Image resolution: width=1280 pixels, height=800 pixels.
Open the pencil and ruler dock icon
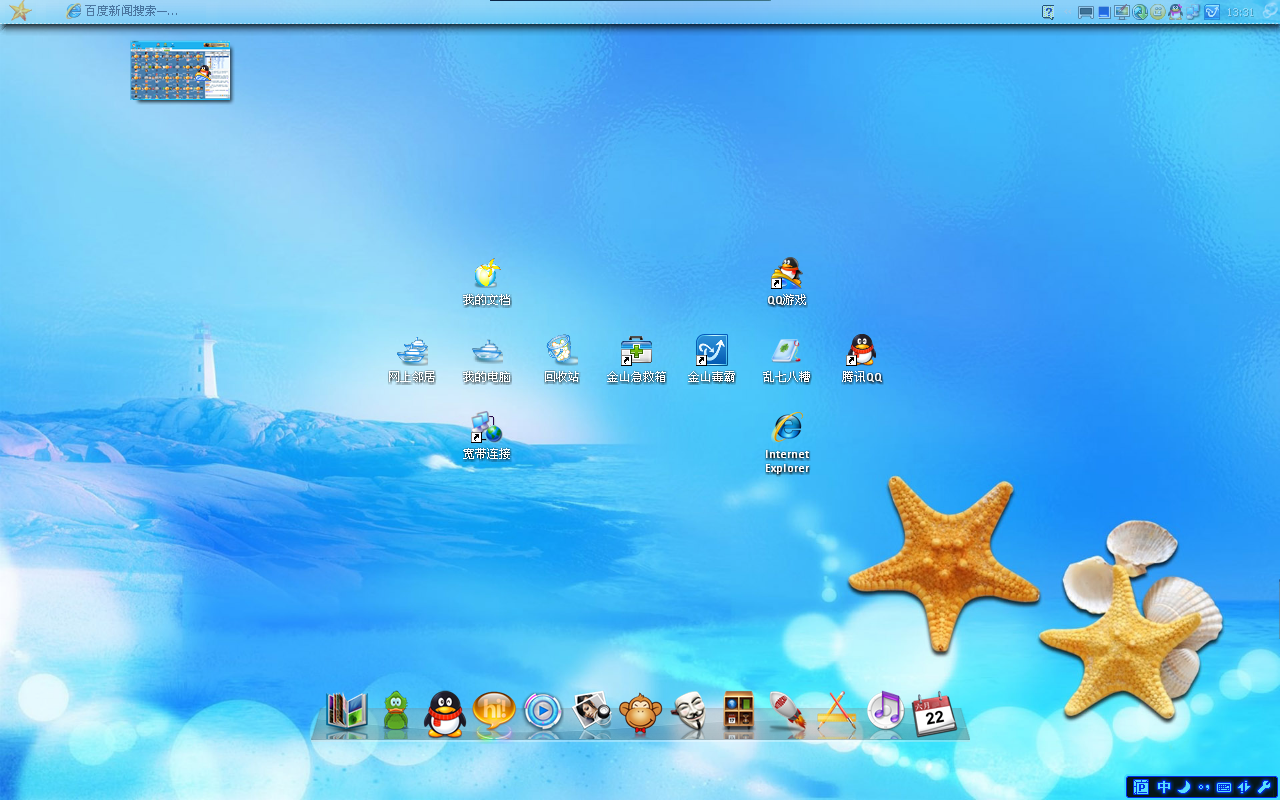click(836, 711)
